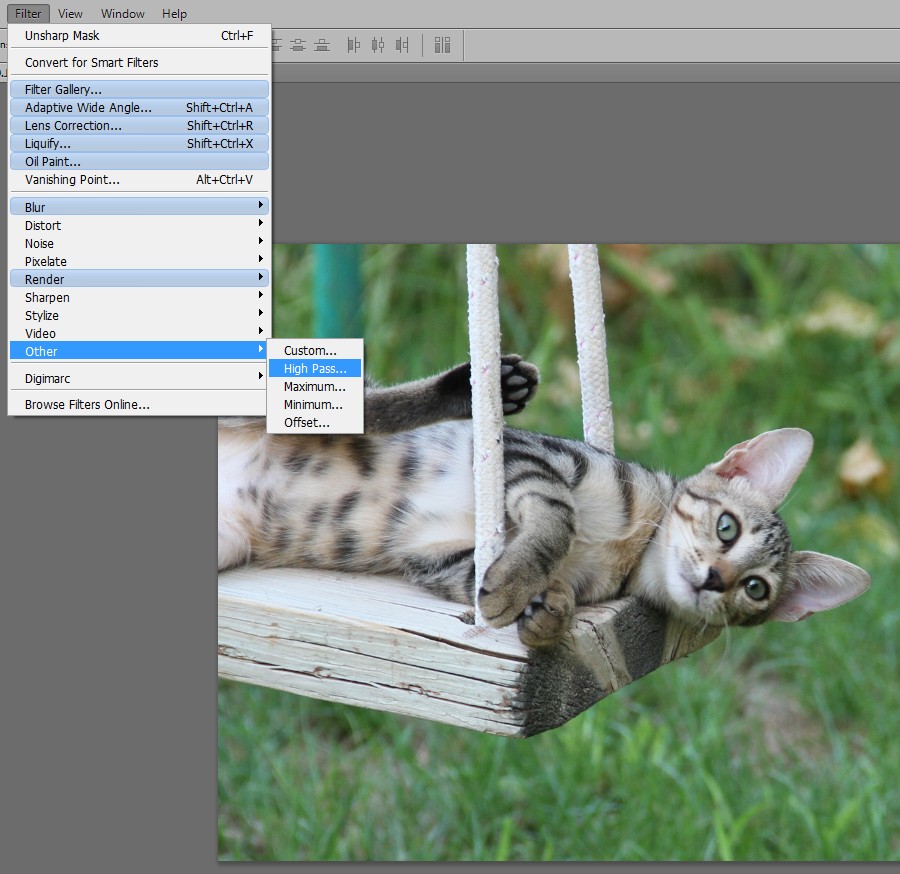Click the Distribute Horizontal Centers icon
Screen dimensions: 900x874
pyautogui.click(x=377, y=45)
